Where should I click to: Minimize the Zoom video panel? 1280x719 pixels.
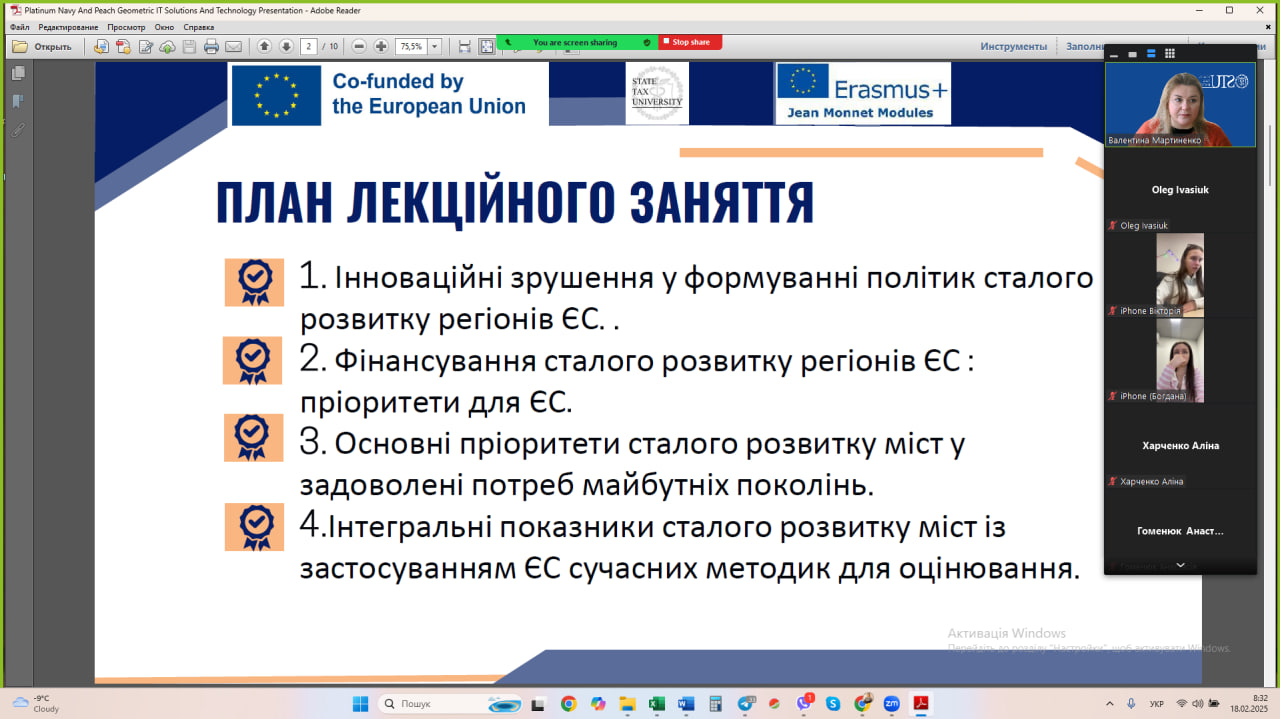pyautogui.click(x=1114, y=54)
